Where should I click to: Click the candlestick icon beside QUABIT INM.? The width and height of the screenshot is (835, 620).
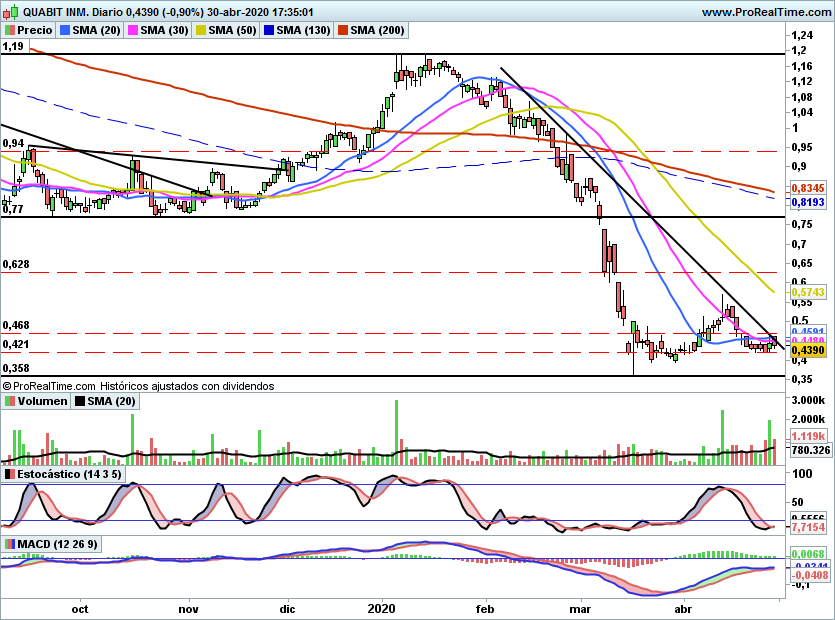(x=9, y=13)
